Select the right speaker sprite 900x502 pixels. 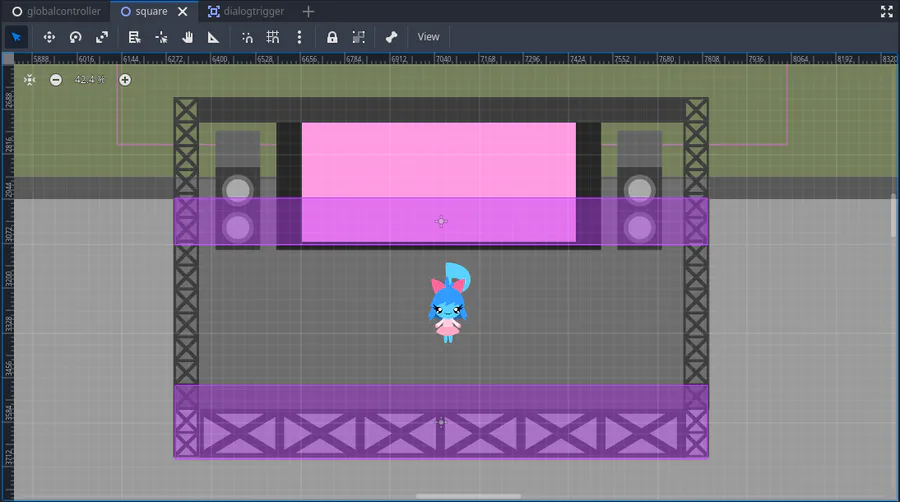tap(639, 190)
